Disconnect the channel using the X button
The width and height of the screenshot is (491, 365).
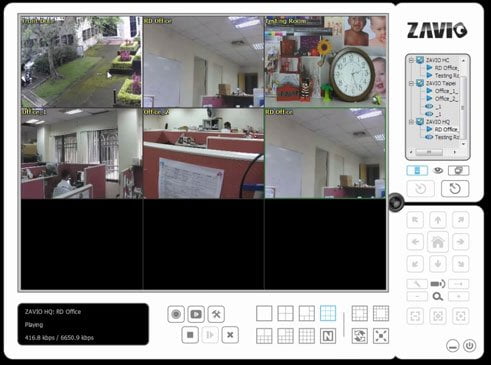230,335
